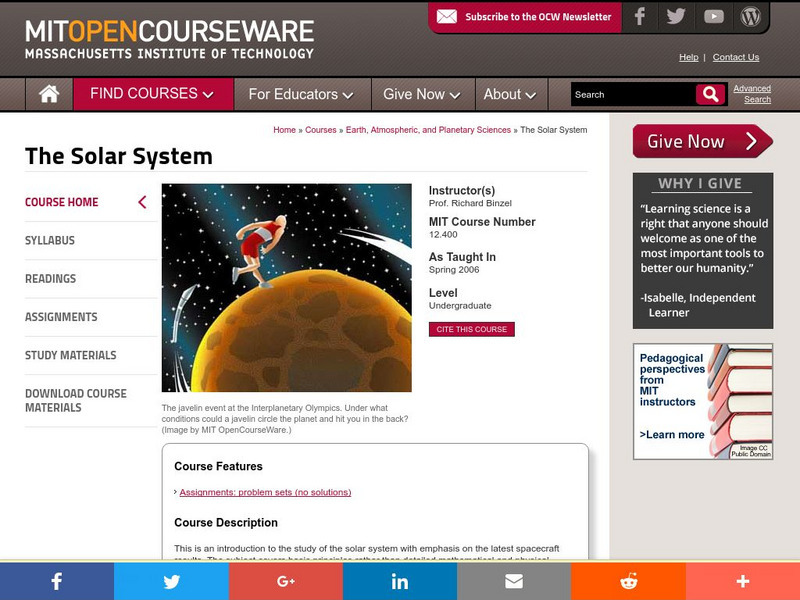Expand the For Educators dropdown menu
Image resolution: width=800 pixels, height=600 pixels.
302,94
